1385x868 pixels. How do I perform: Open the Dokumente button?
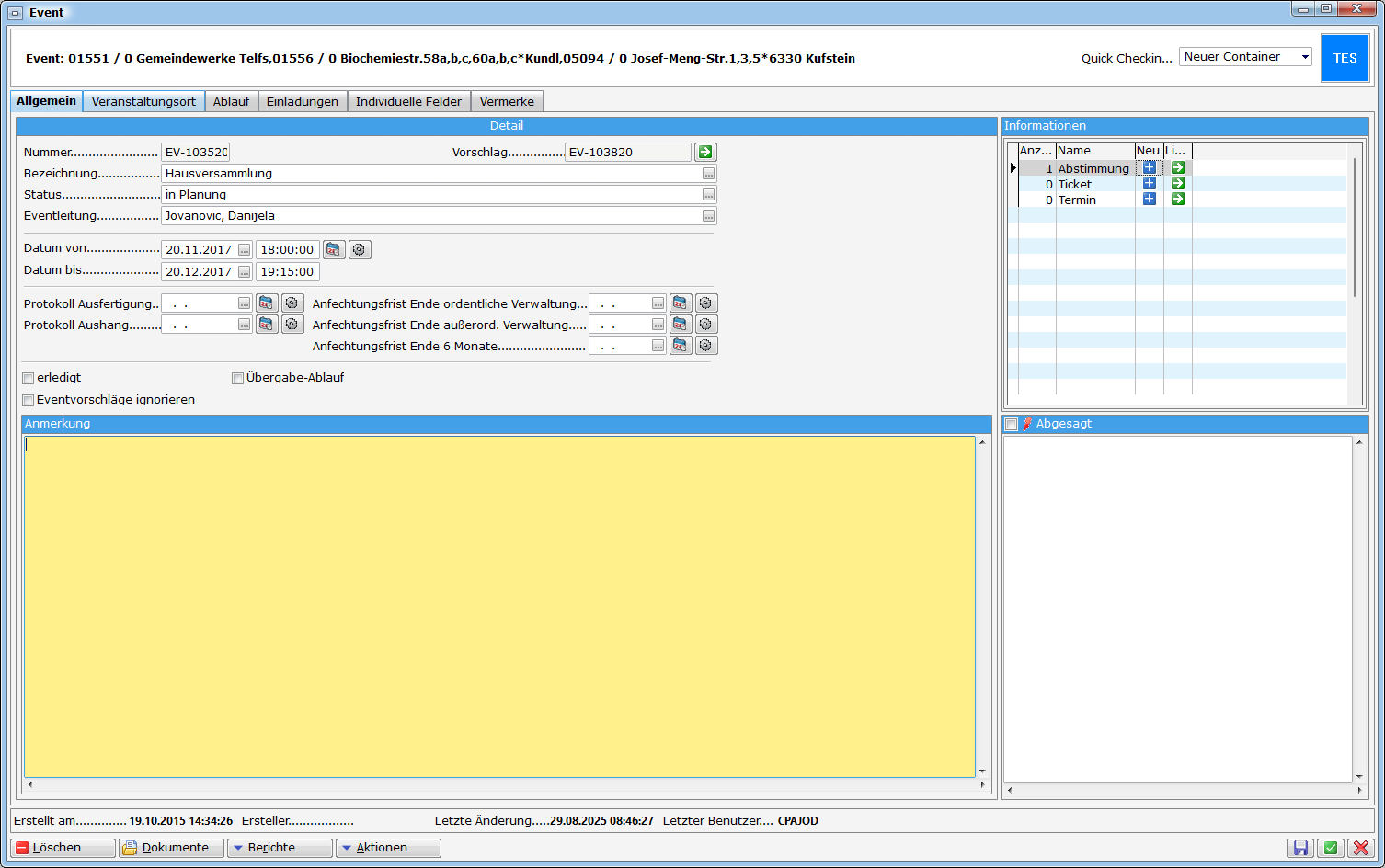(x=171, y=848)
